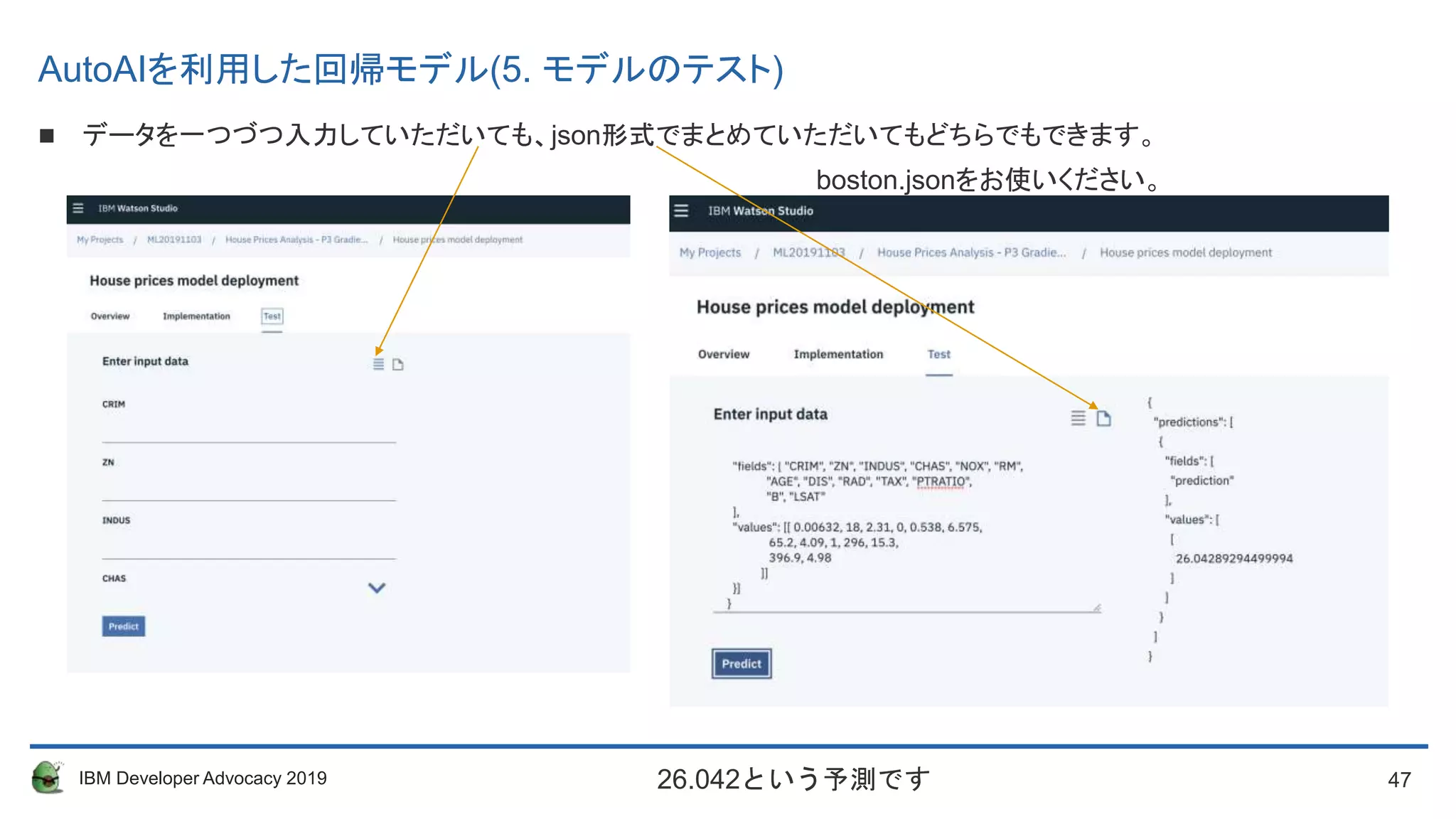This screenshot has width=1456, height=819.
Task: Expand the chevron below CHAS field
Action: pyautogui.click(x=377, y=588)
